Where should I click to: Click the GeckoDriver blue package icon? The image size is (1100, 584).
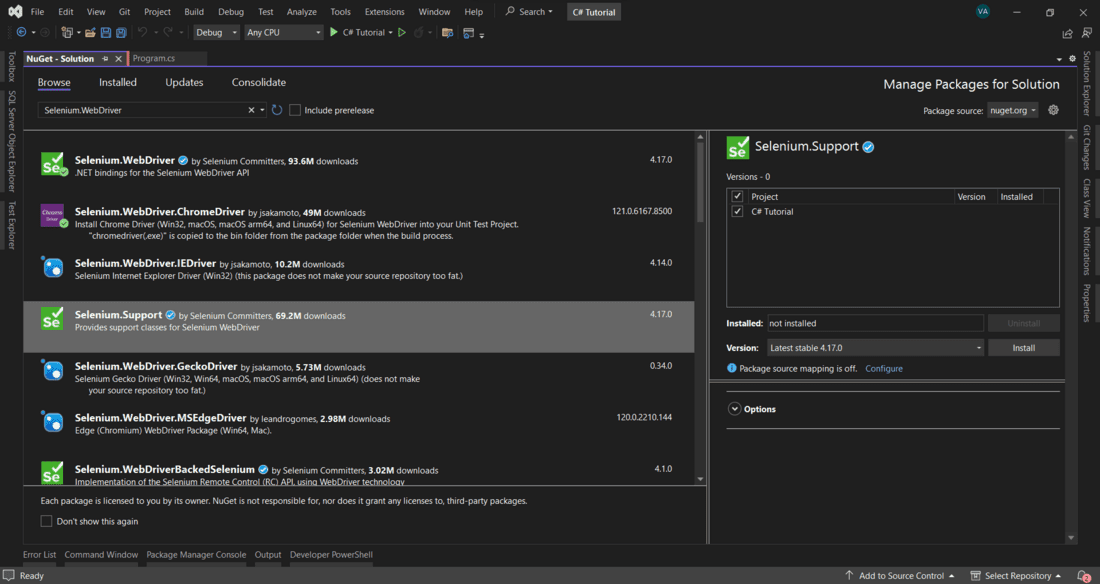pyautogui.click(x=53, y=370)
